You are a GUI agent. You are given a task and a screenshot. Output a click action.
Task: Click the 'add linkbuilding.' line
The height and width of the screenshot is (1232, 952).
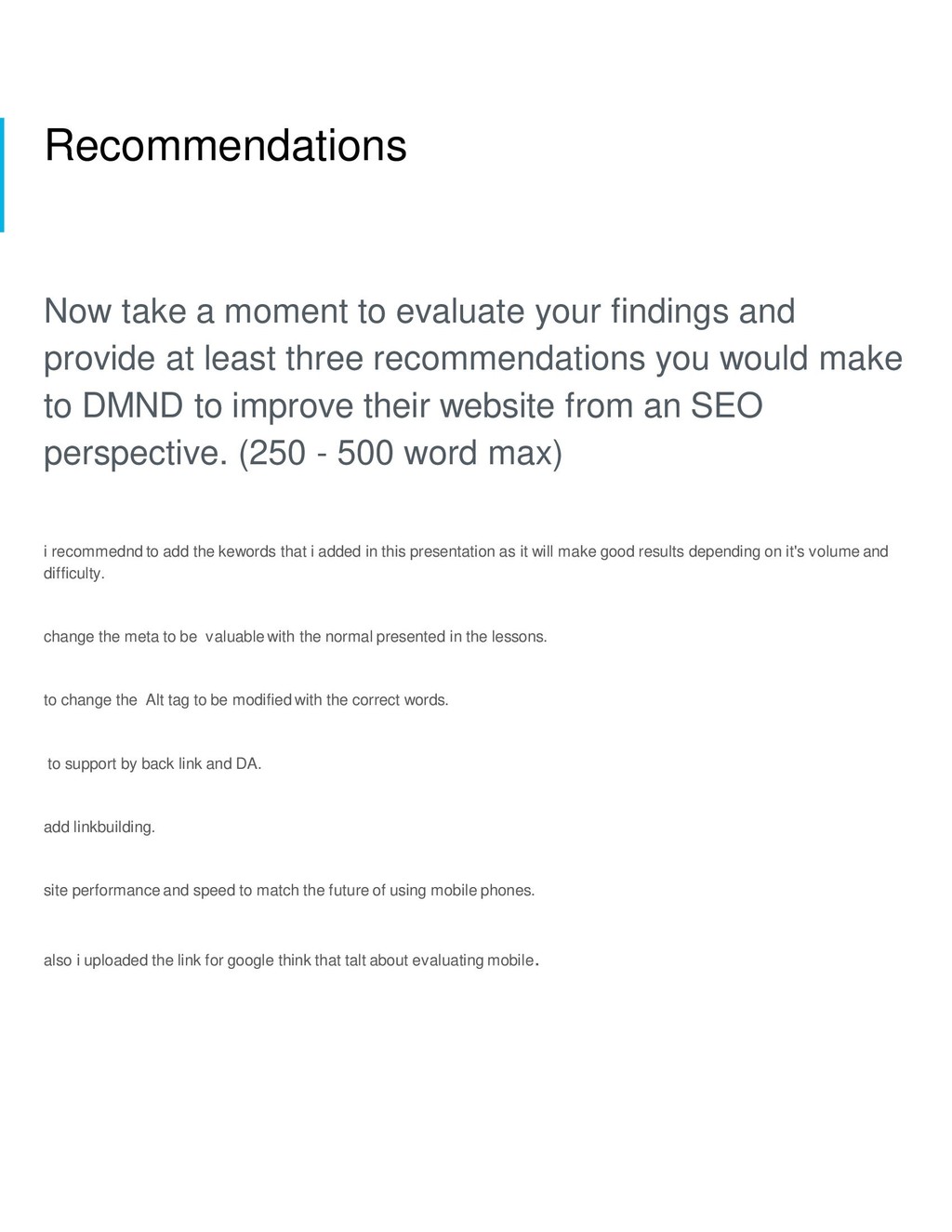[x=99, y=828]
